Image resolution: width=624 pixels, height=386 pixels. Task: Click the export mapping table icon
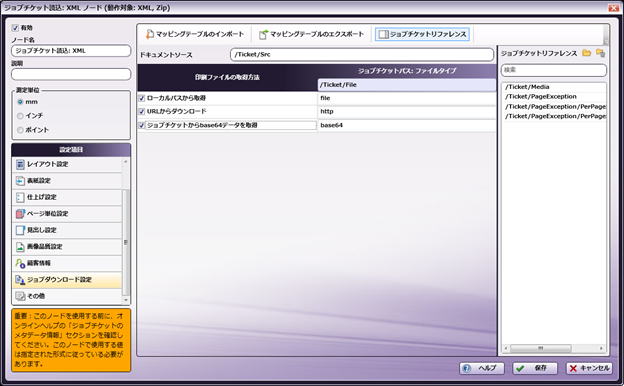point(263,34)
